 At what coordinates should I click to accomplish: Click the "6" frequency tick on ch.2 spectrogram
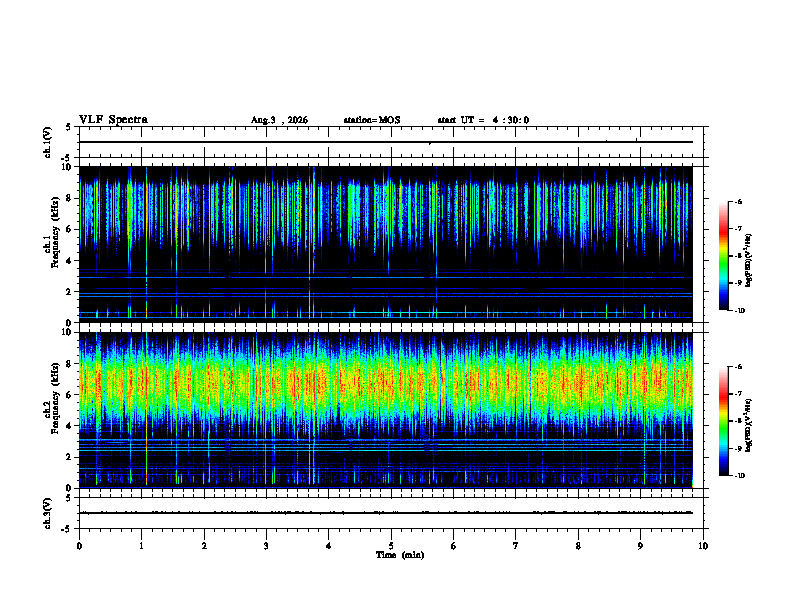click(71, 395)
